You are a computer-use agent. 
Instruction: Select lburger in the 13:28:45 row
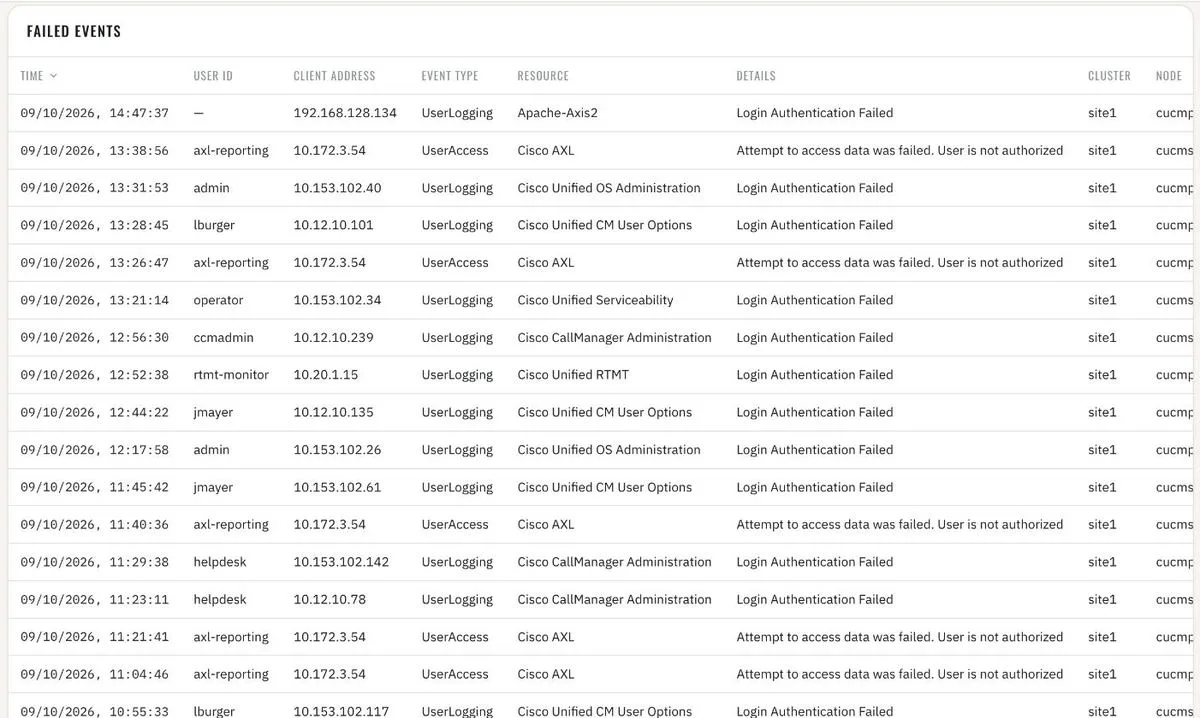click(214, 225)
